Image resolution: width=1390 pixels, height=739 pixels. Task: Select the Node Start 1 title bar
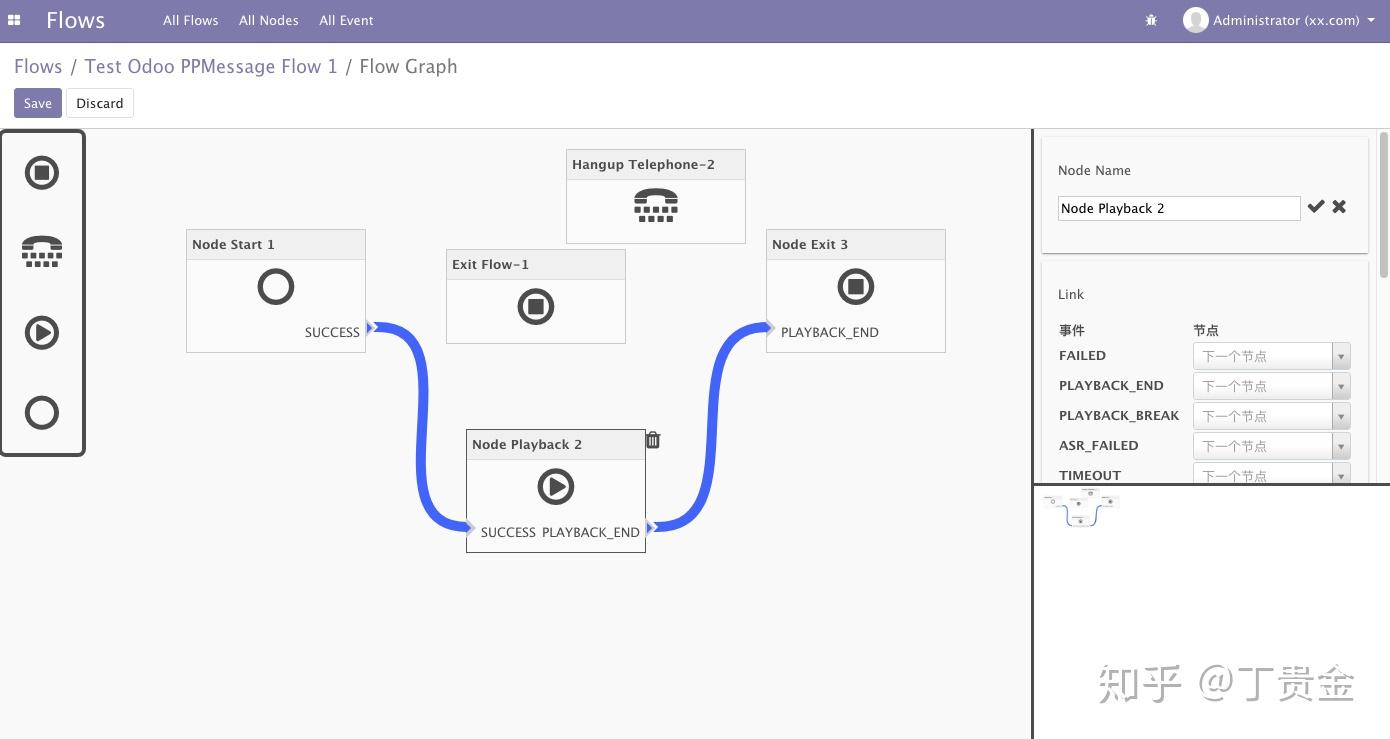(x=276, y=245)
